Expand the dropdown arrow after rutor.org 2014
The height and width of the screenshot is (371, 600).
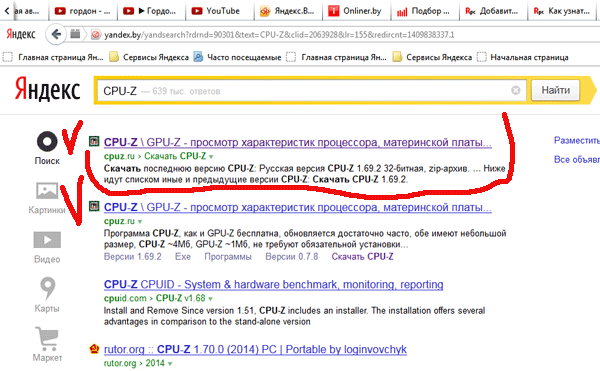(x=170, y=364)
